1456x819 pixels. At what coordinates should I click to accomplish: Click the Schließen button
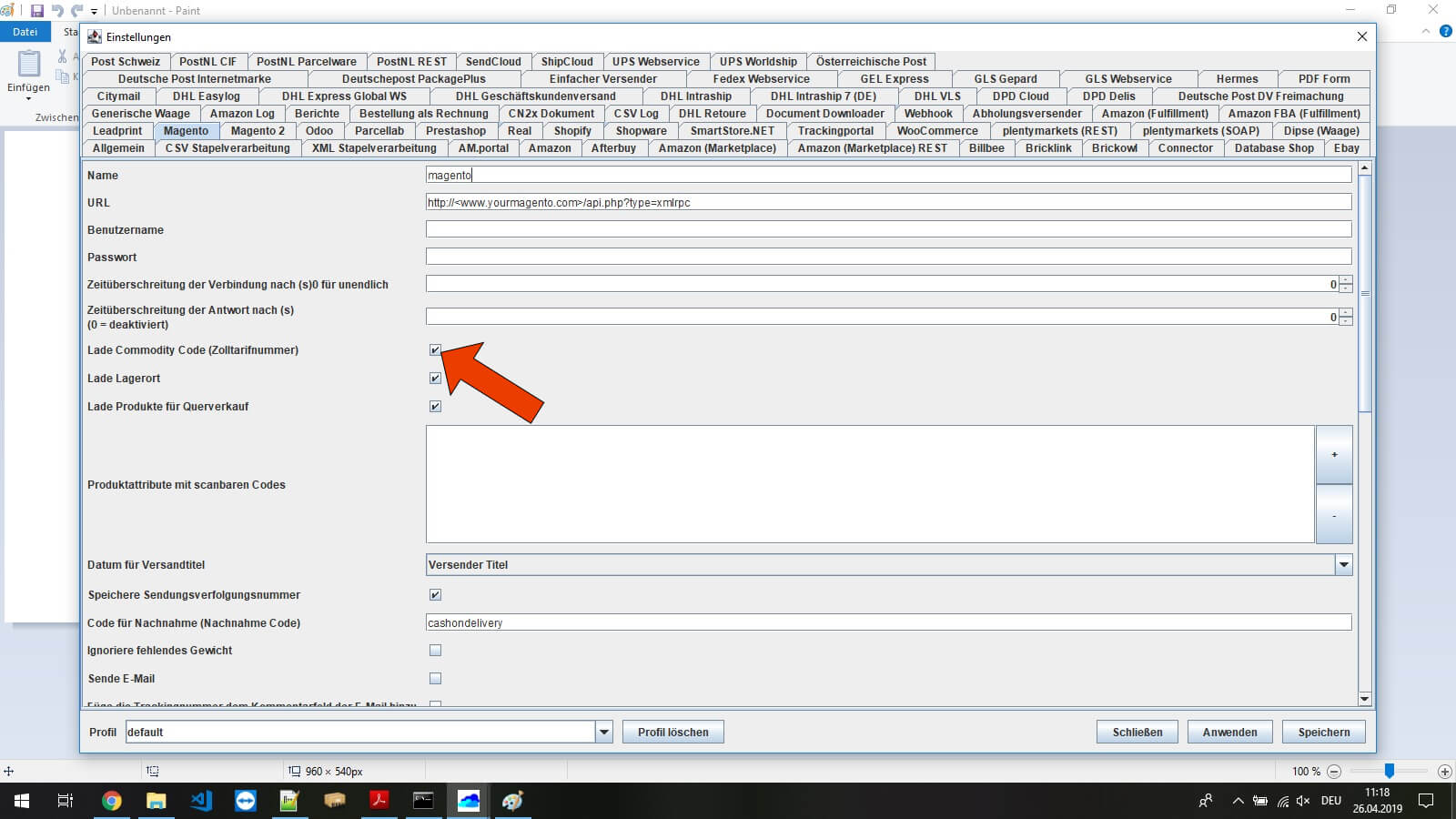tap(1137, 733)
